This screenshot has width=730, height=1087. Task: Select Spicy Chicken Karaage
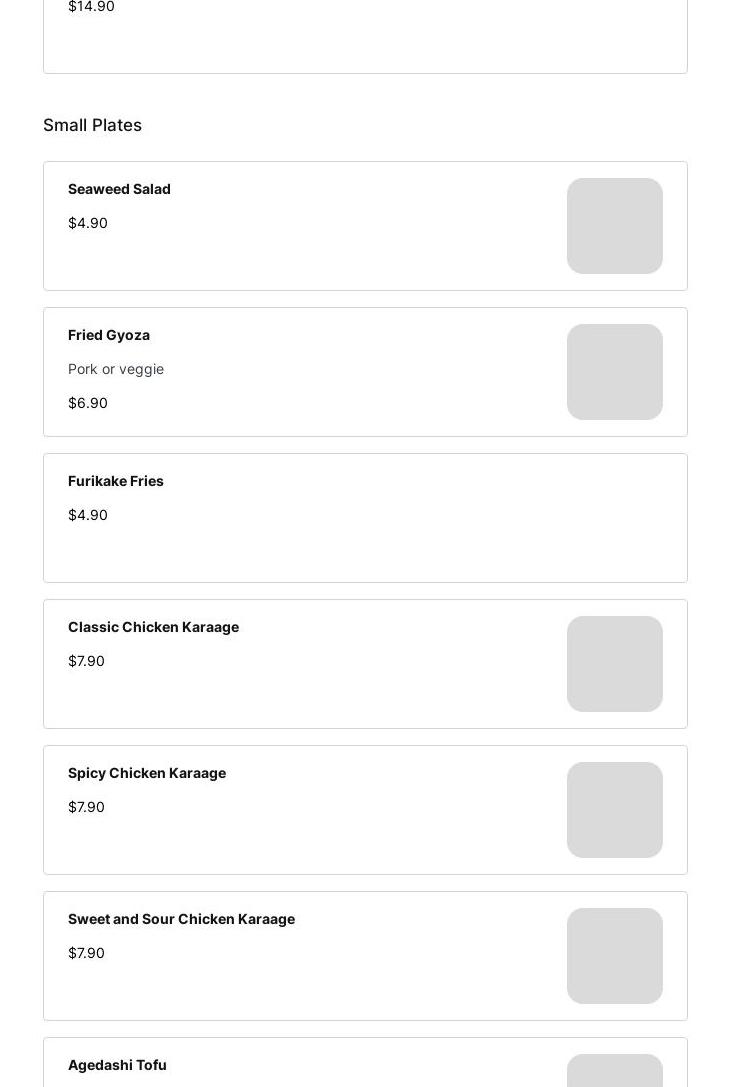click(x=147, y=773)
